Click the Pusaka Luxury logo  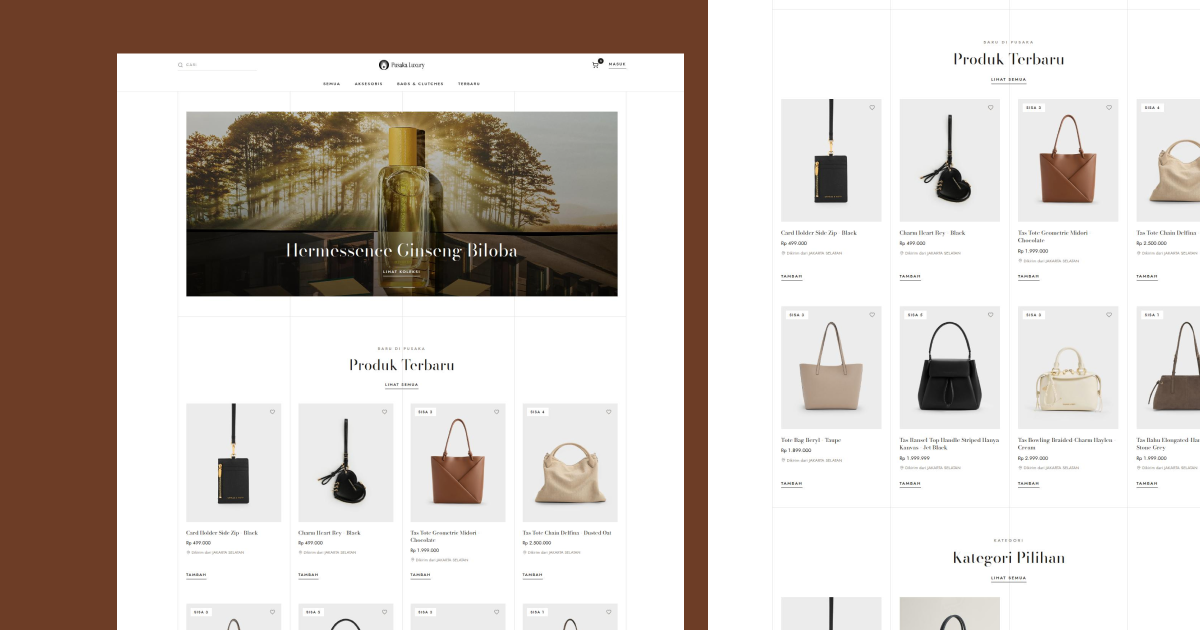[401, 65]
